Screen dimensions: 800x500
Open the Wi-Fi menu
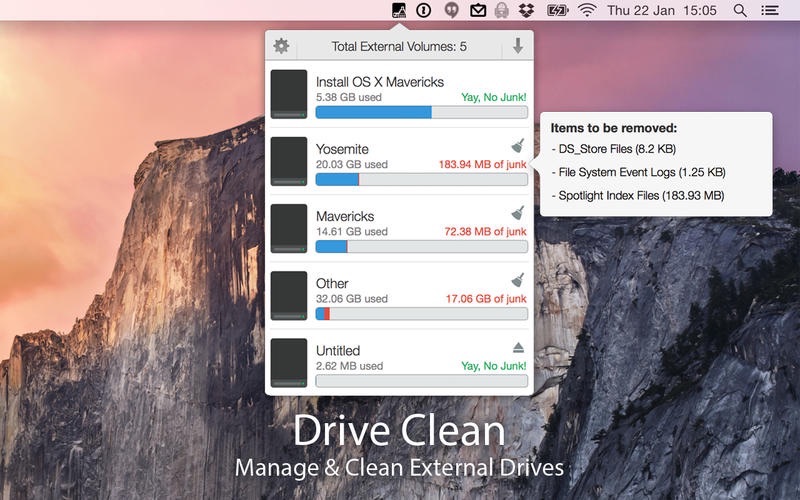click(587, 10)
